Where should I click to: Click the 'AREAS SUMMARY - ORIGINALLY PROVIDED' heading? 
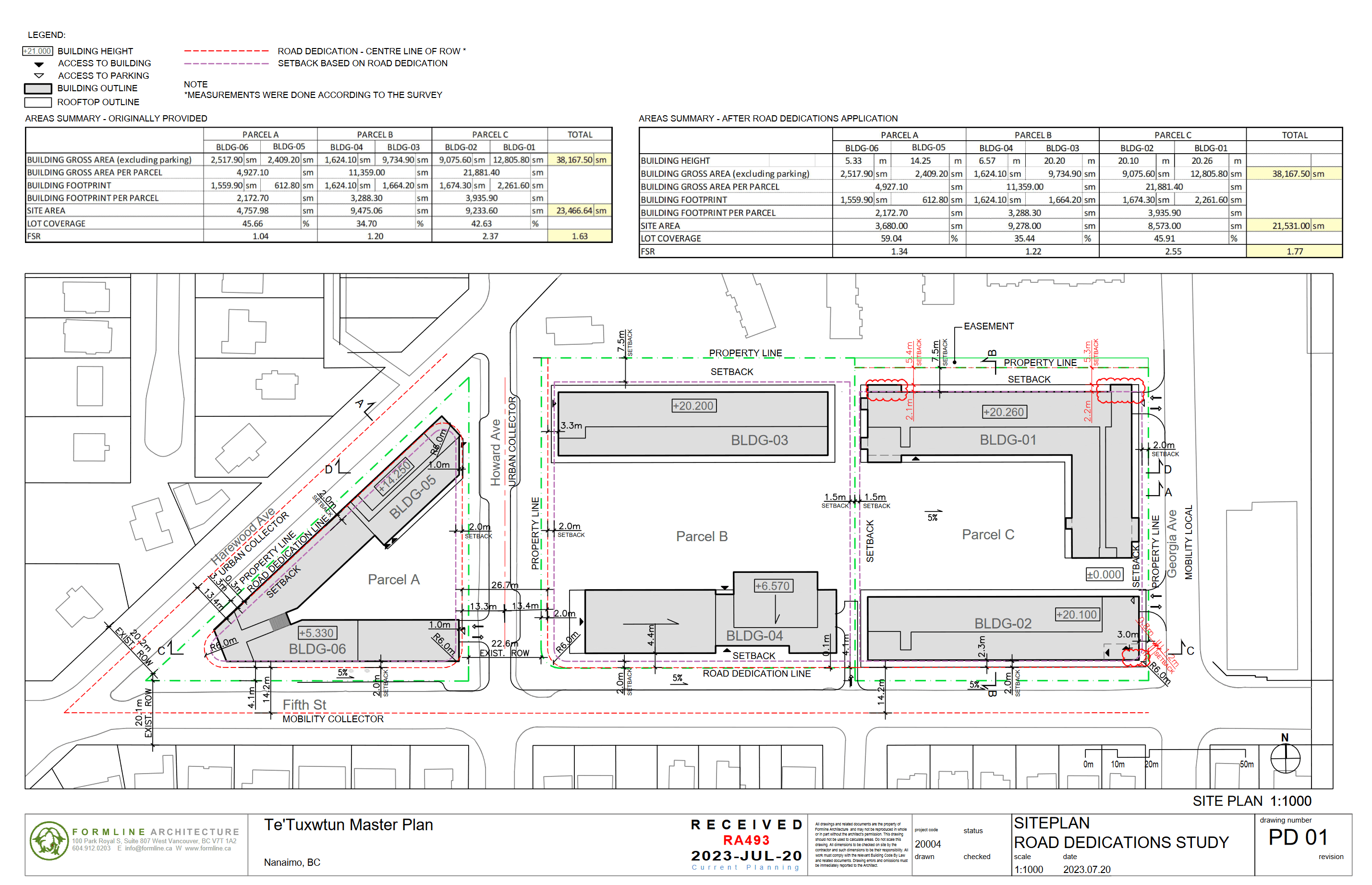tap(116, 119)
